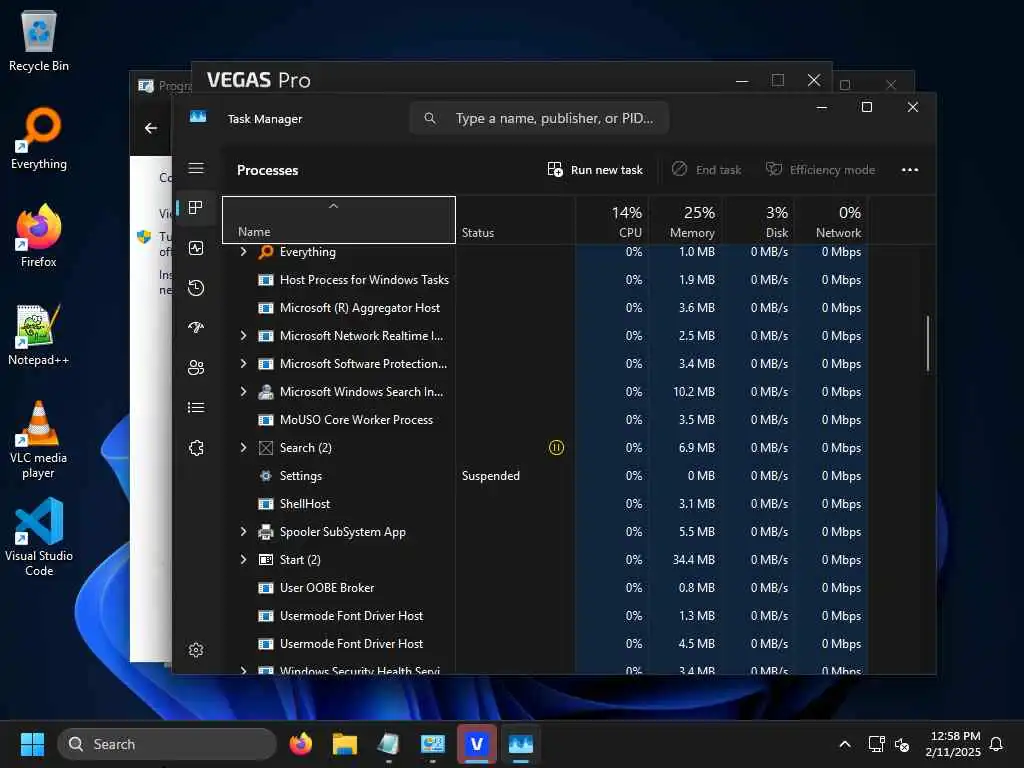The width and height of the screenshot is (1024, 768).
Task: Click the network status tray icon
Action: tap(876, 744)
